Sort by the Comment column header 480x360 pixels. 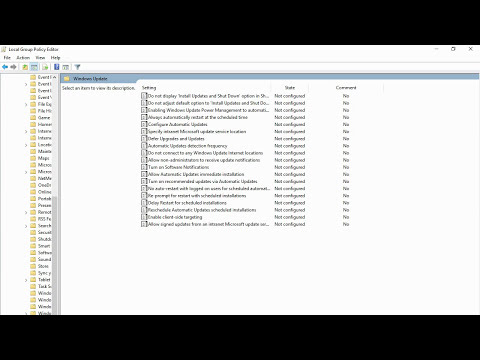346,88
